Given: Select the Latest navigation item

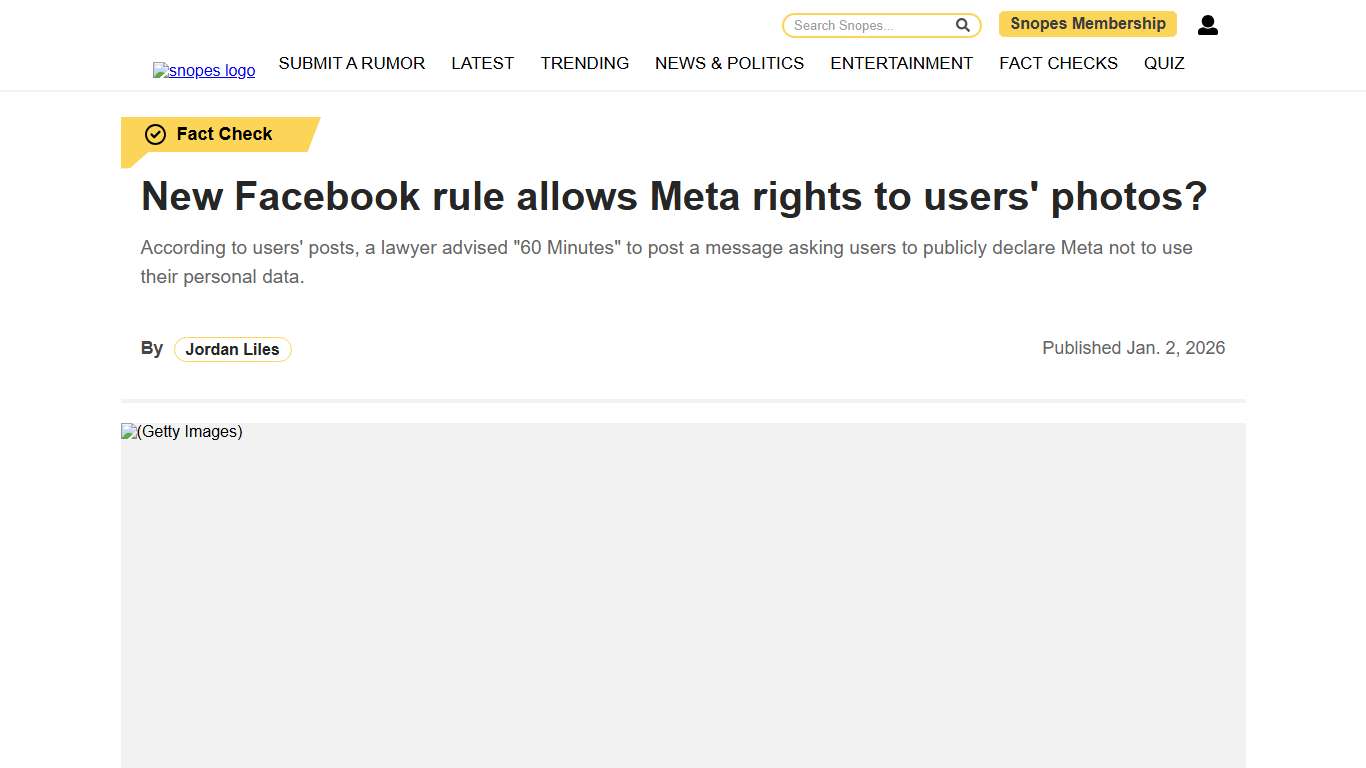Looking at the screenshot, I should [482, 63].
